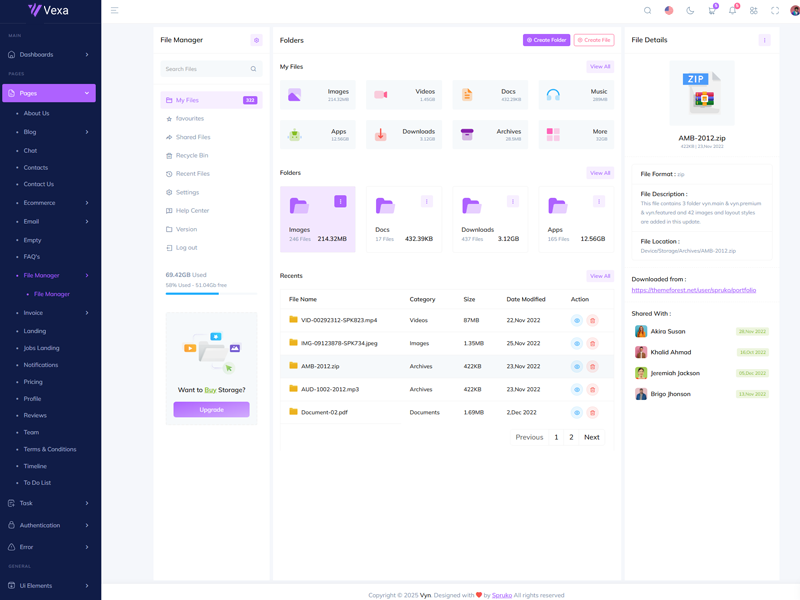Screen dimensions: 800x600
Task: Enter fullscreen mode from the header
Action: tap(775, 11)
